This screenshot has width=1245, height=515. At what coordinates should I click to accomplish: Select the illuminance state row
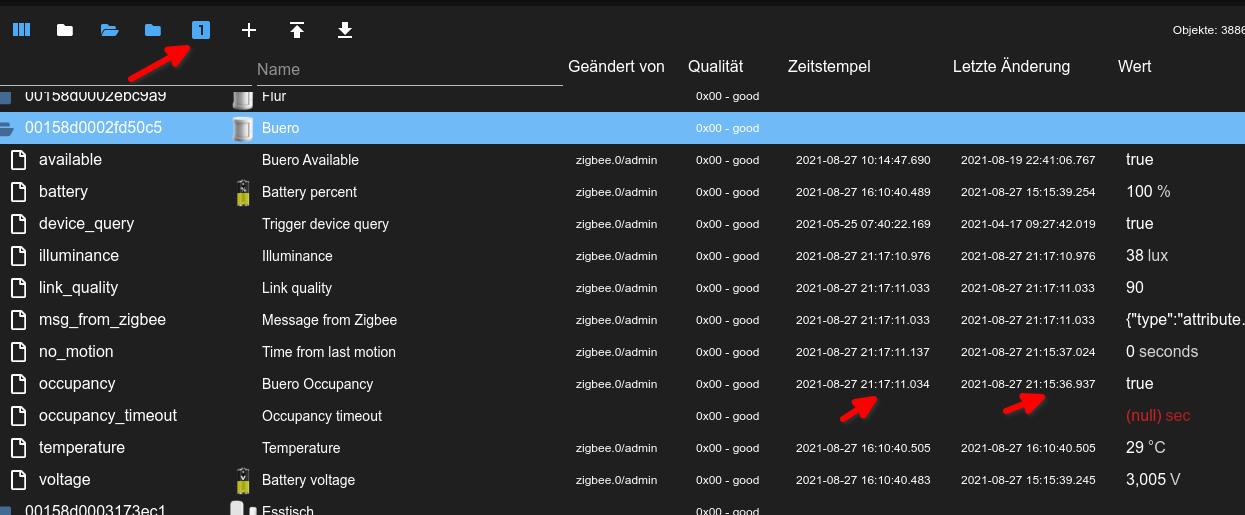79,256
